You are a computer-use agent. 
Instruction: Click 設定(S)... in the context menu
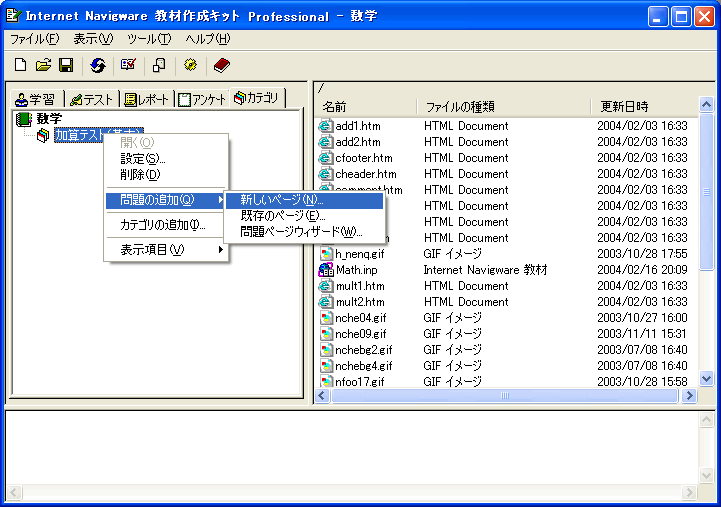tap(143, 159)
